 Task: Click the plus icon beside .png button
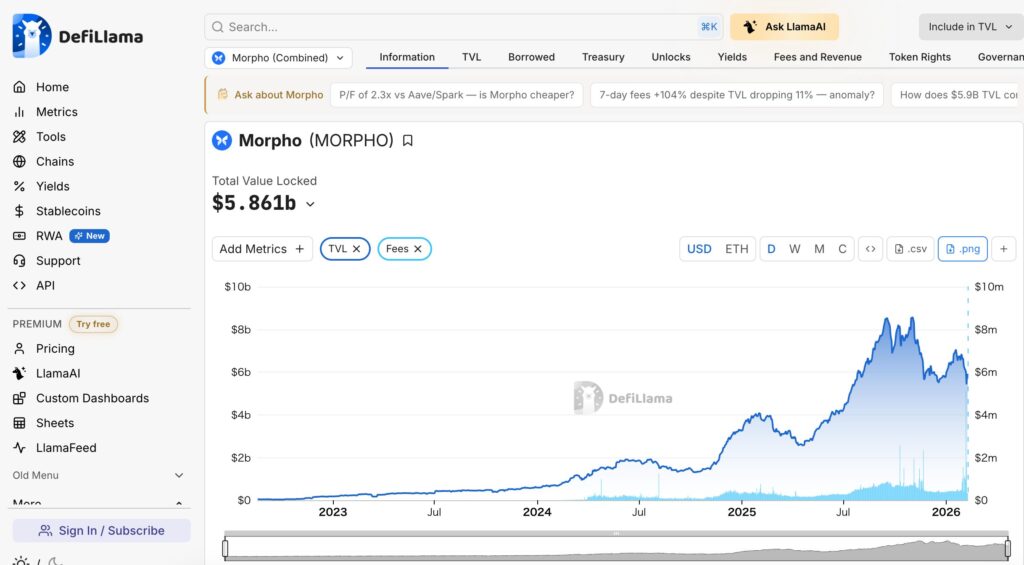[1004, 249]
